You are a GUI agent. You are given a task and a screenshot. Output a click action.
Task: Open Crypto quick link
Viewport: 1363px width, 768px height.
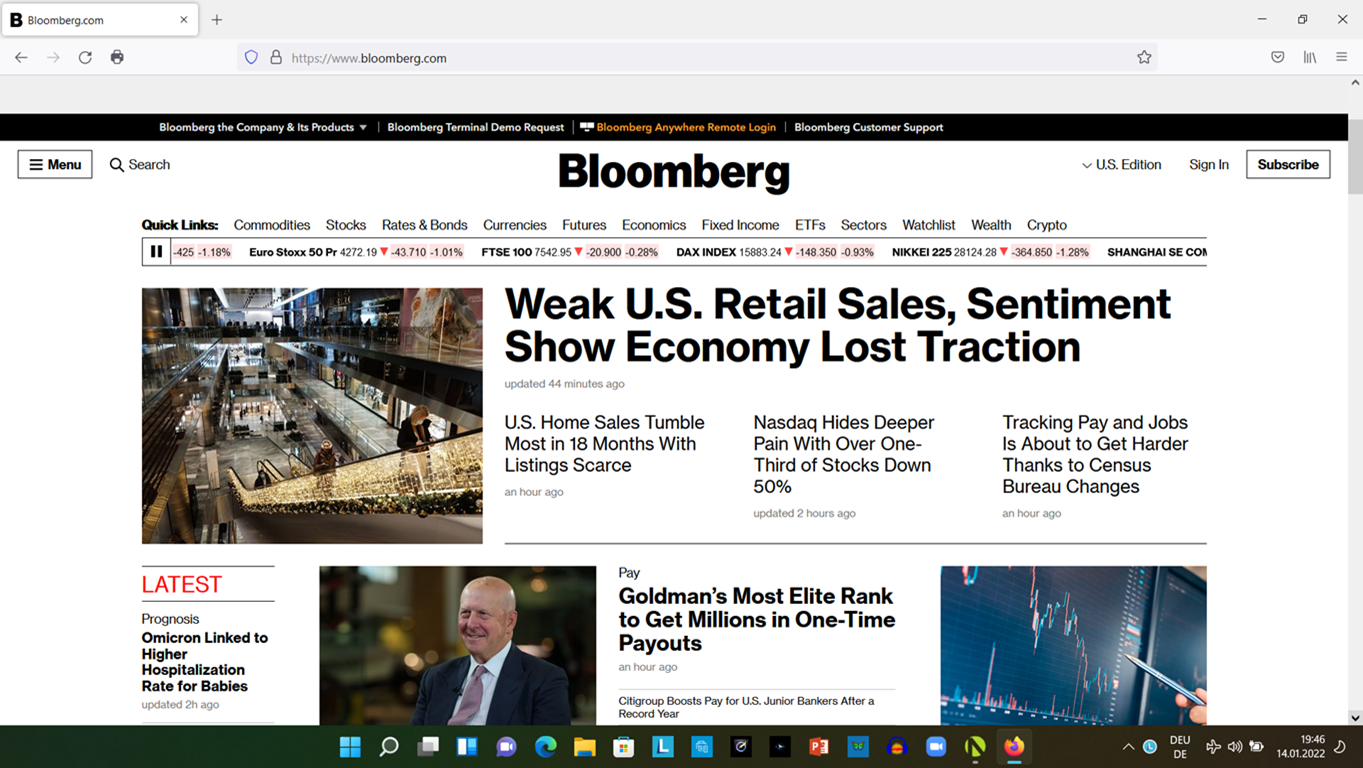click(1047, 225)
